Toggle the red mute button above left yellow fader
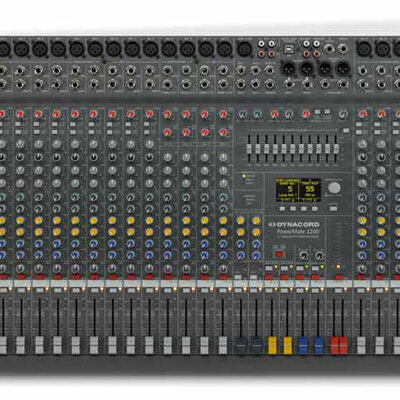Image resolution: width=400 pixels, height=400 pixels. click(x=269, y=277)
